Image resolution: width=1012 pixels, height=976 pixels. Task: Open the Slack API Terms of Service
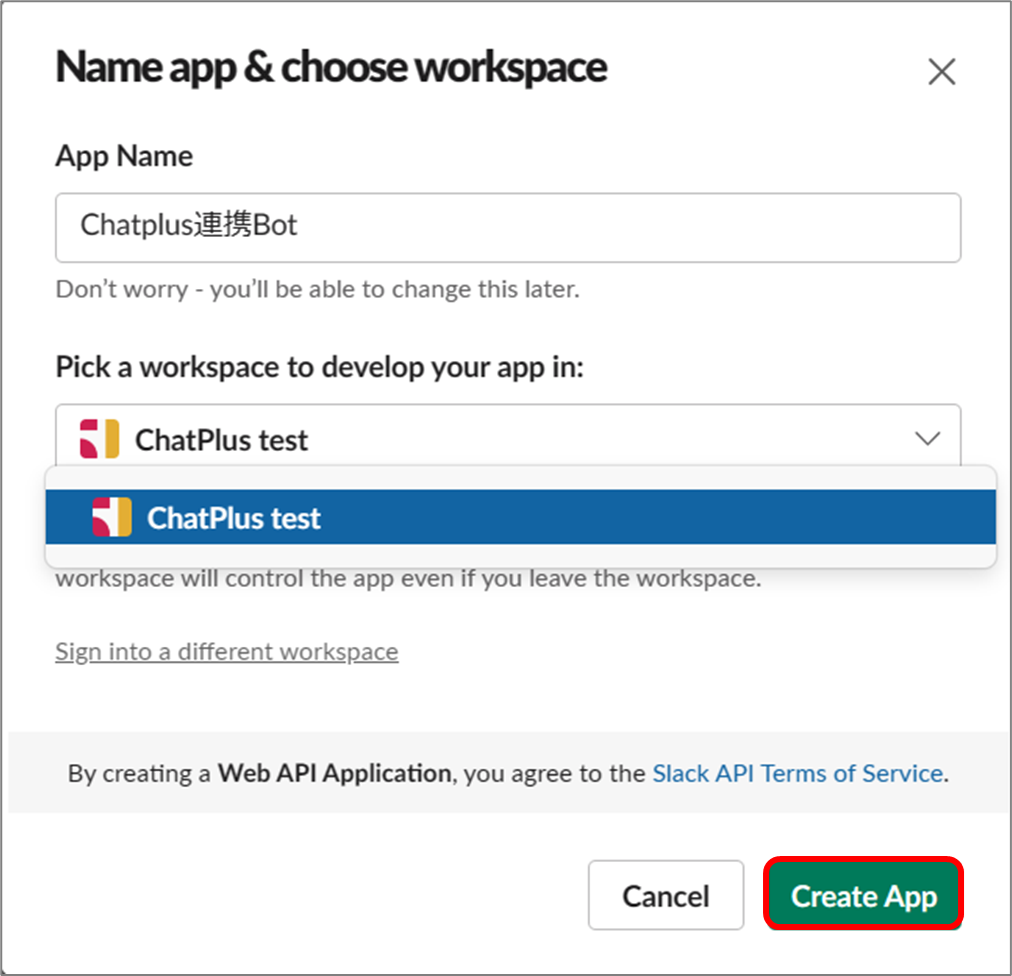(798, 773)
